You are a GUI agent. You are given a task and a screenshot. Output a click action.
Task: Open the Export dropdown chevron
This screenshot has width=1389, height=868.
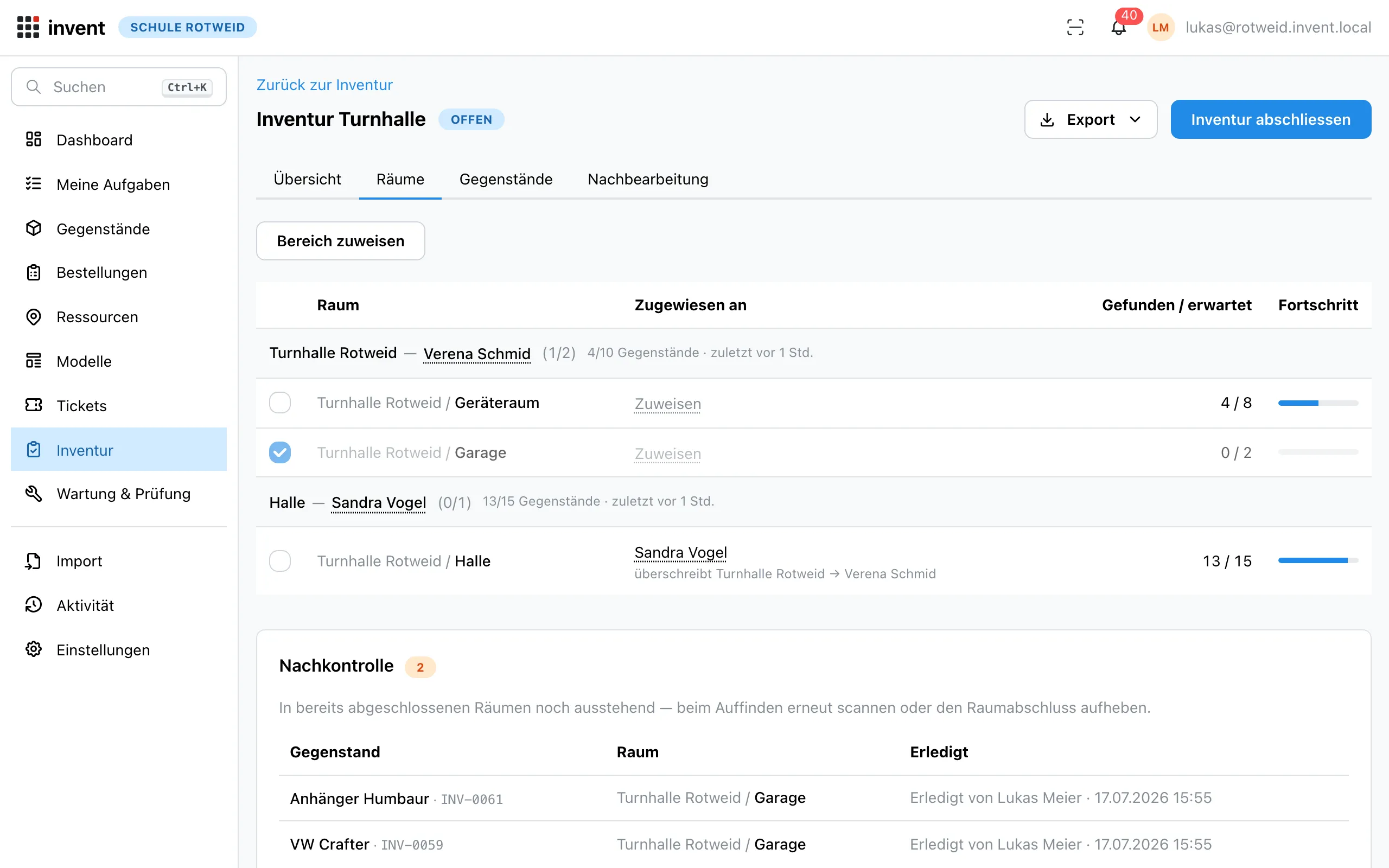1135,119
